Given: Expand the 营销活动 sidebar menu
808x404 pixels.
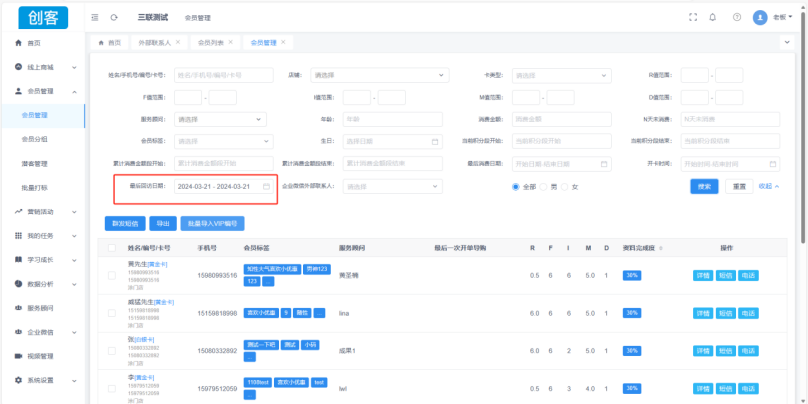Looking at the screenshot, I should [75, 212].
